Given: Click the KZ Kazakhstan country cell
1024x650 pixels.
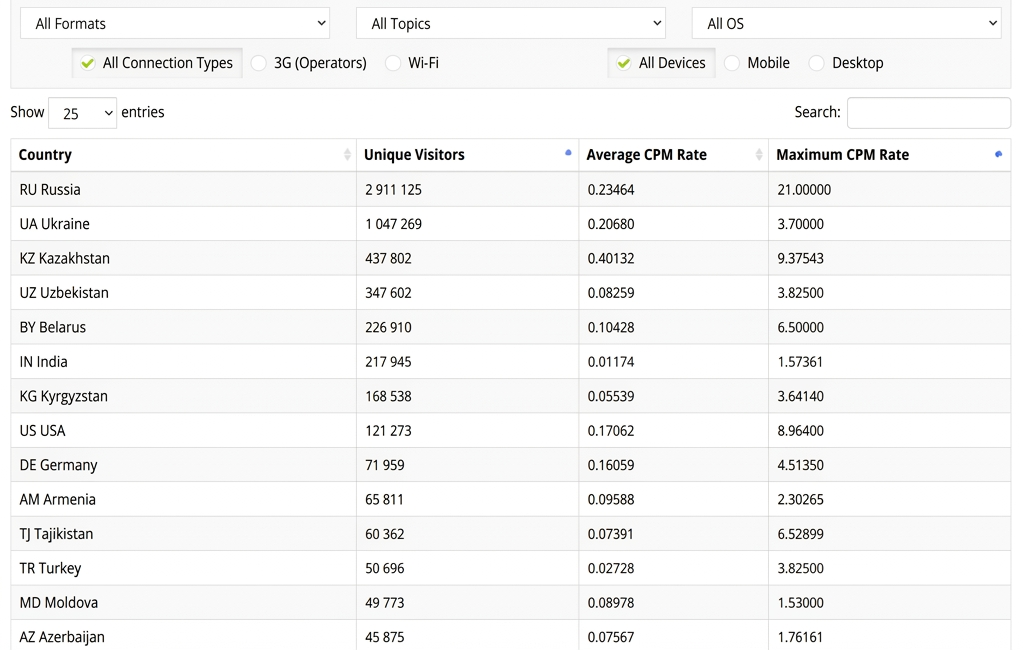Looking at the screenshot, I should (184, 258).
